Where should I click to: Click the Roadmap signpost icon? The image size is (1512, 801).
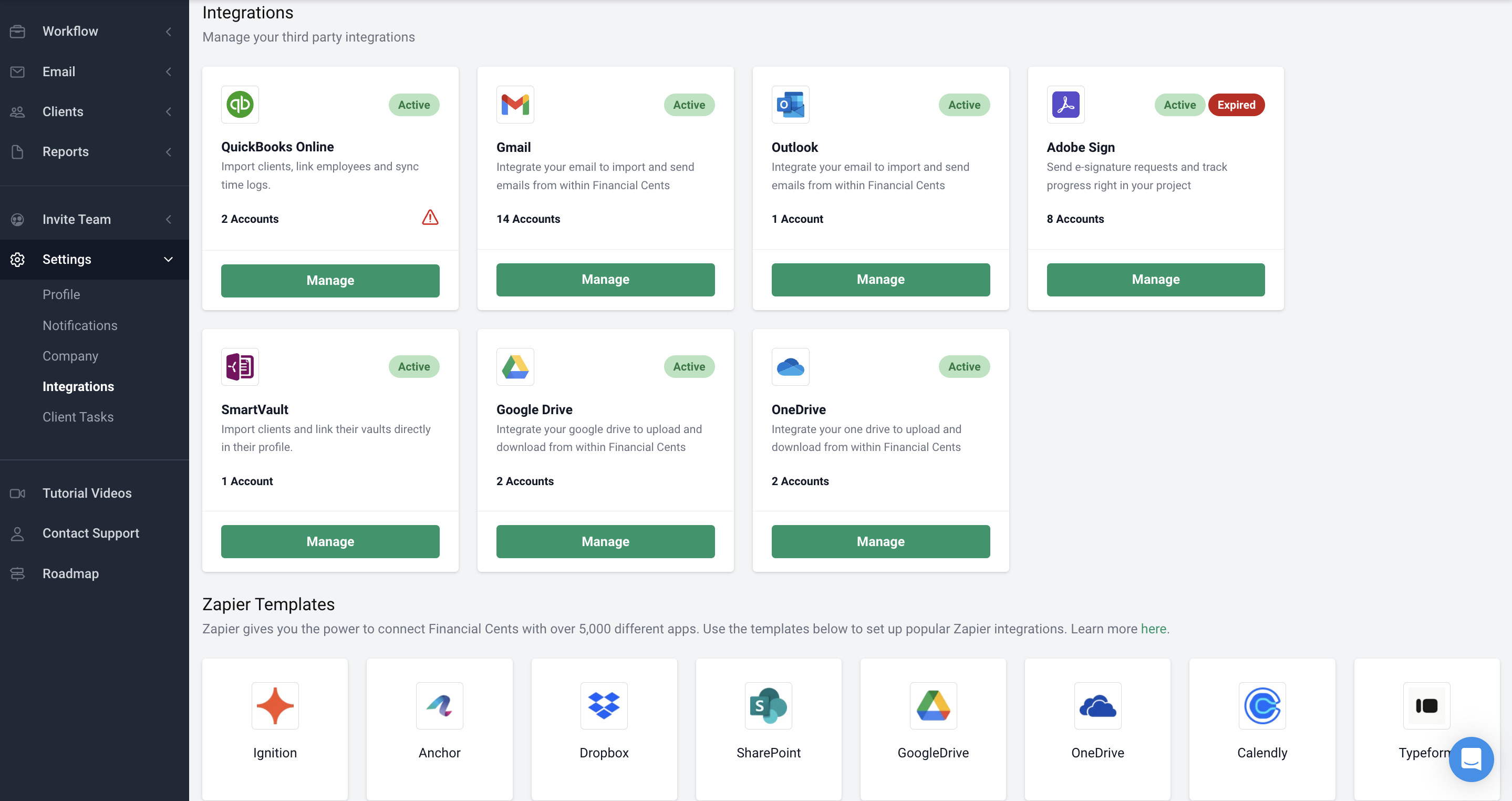click(18, 573)
